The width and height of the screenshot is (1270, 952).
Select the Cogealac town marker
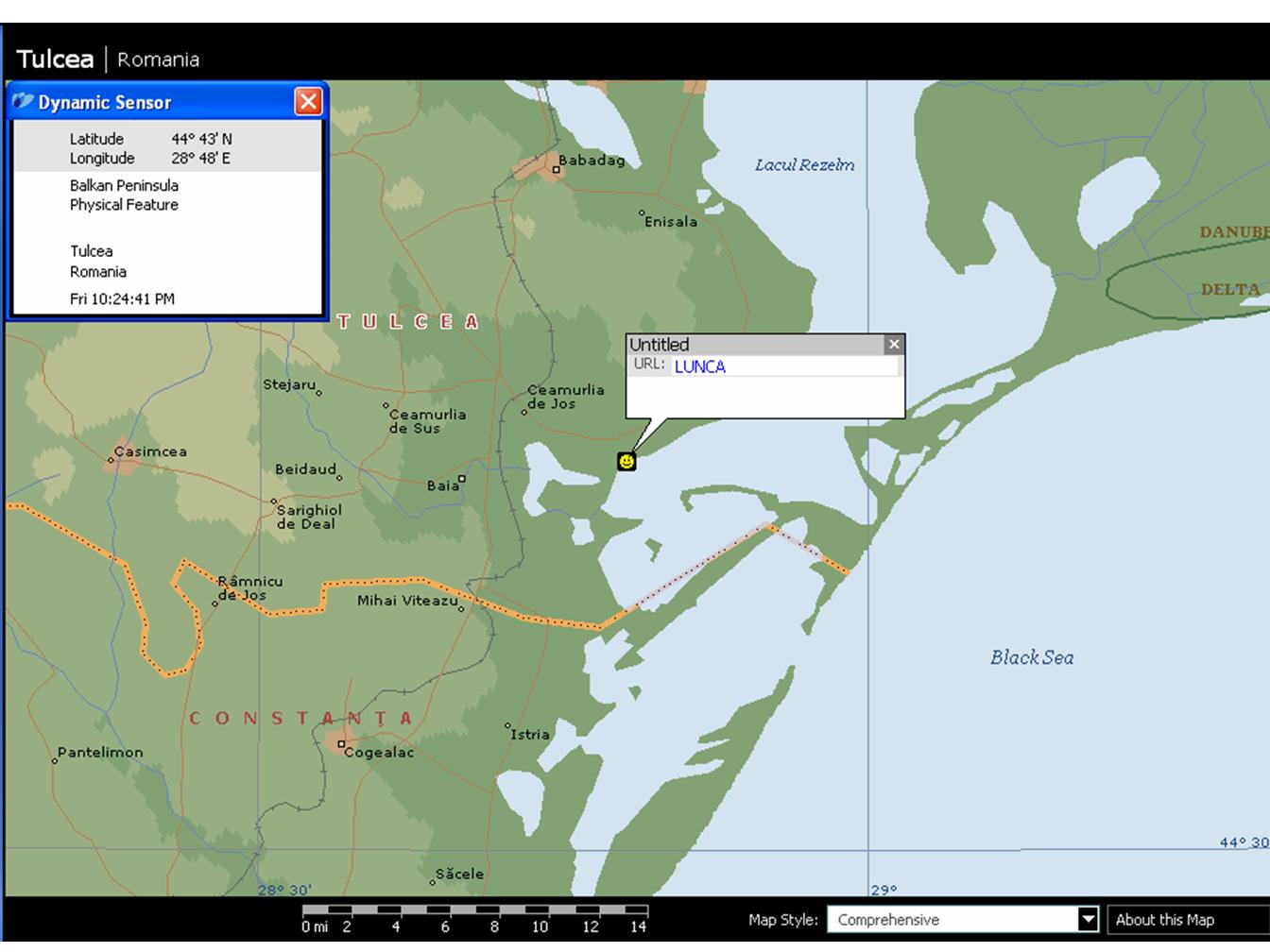coord(341,743)
